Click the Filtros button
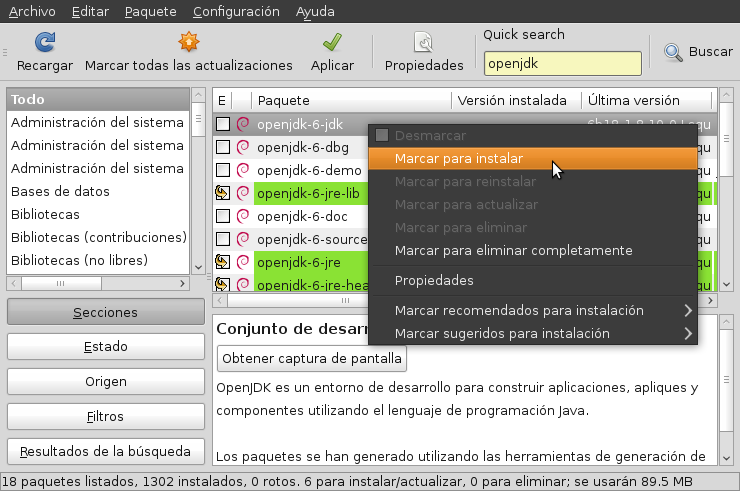 pyautogui.click(x=106, y=416)
